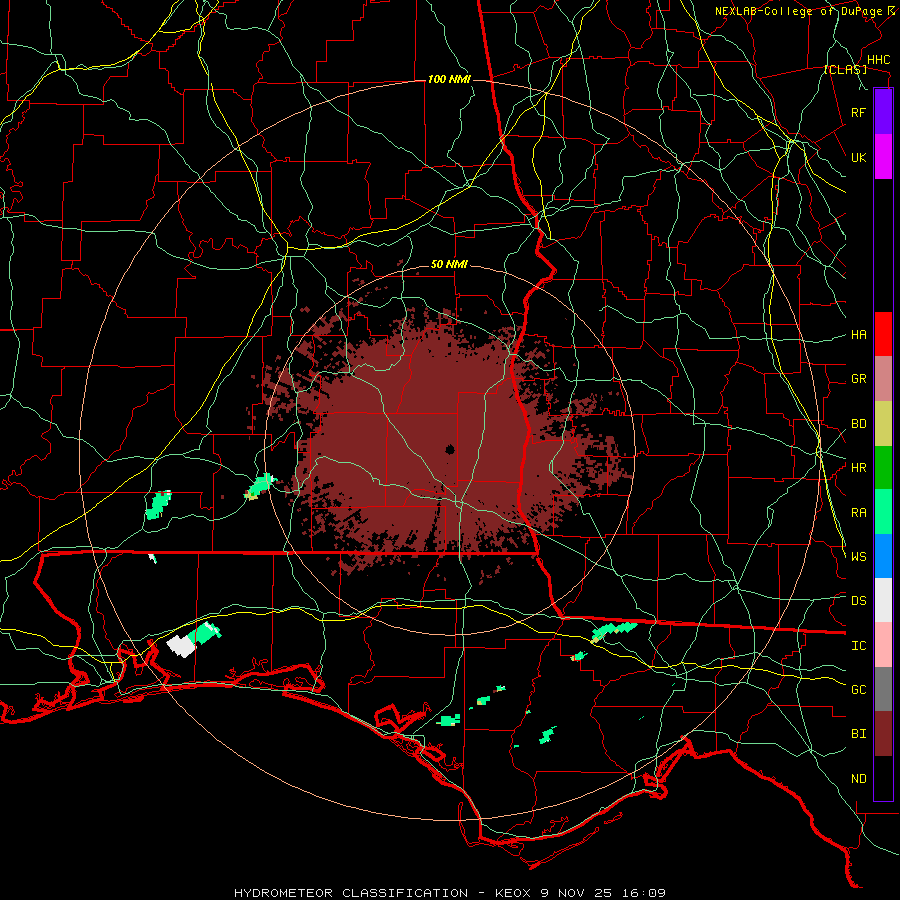The height and width of the screenshot is (900, 900).
Task: Click the HR legend label
Action: pyautogui.click(x=859, y=468)
